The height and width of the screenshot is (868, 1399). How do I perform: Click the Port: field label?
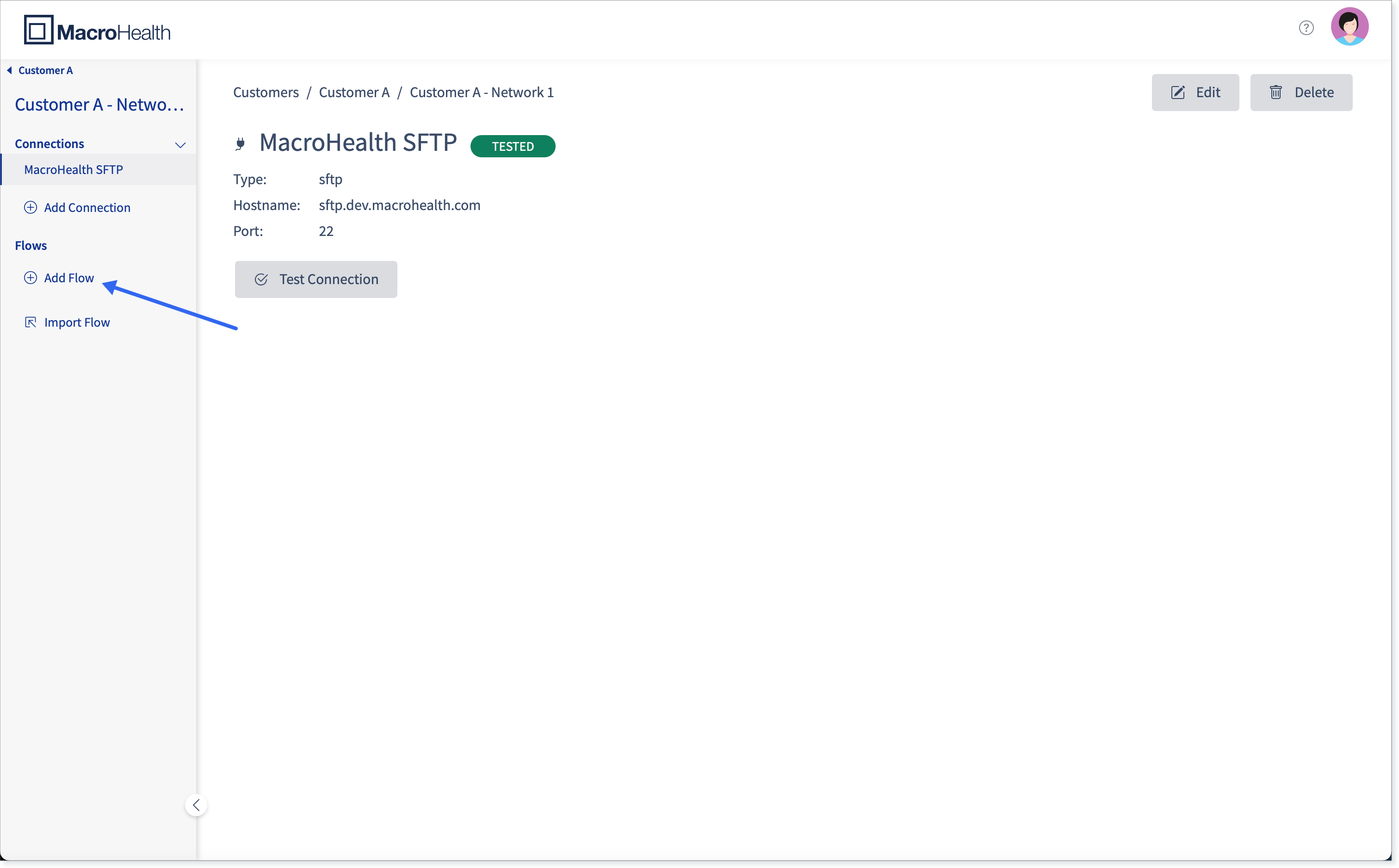[248, 231]
